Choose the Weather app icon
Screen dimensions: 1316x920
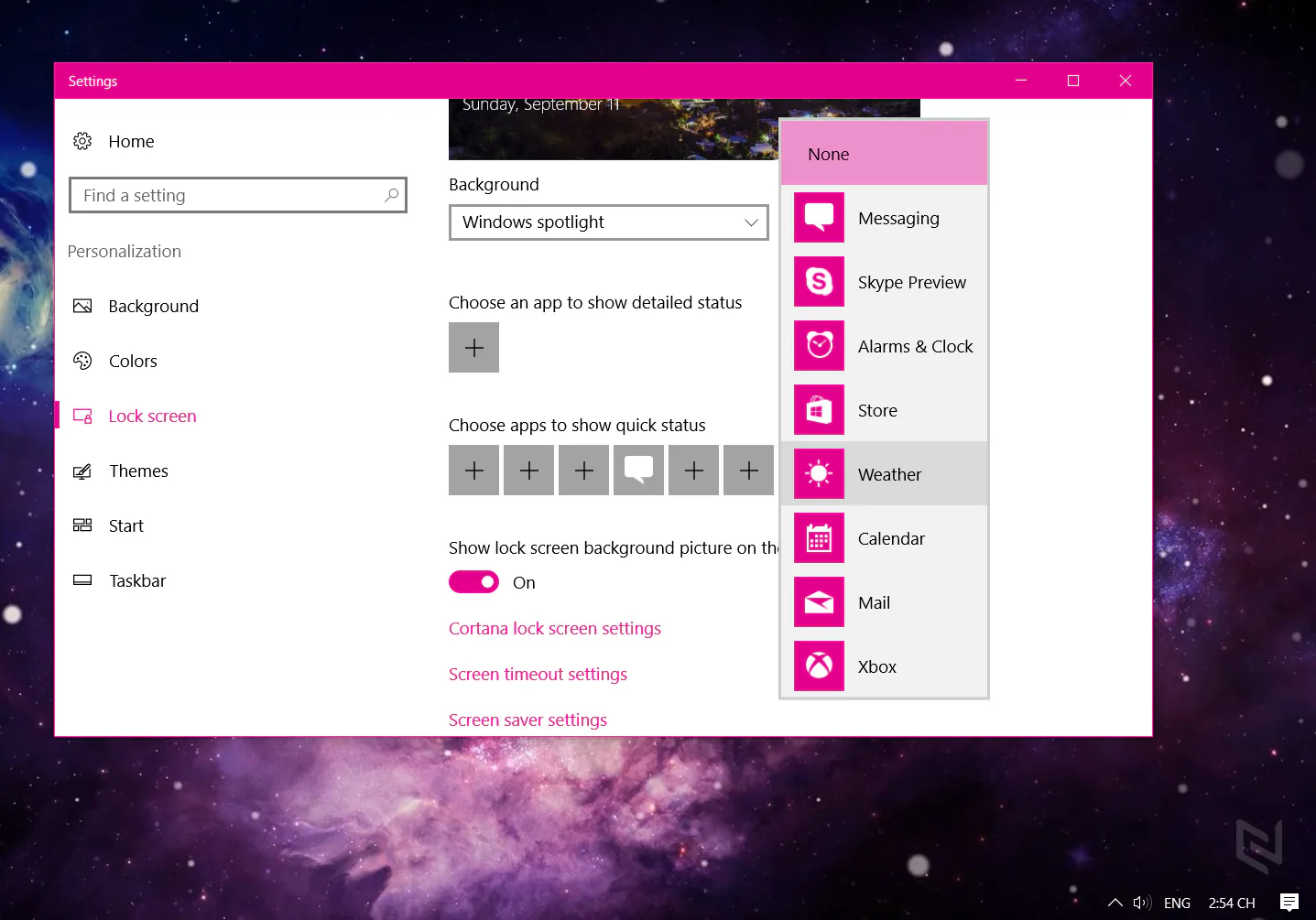point(819,474)
